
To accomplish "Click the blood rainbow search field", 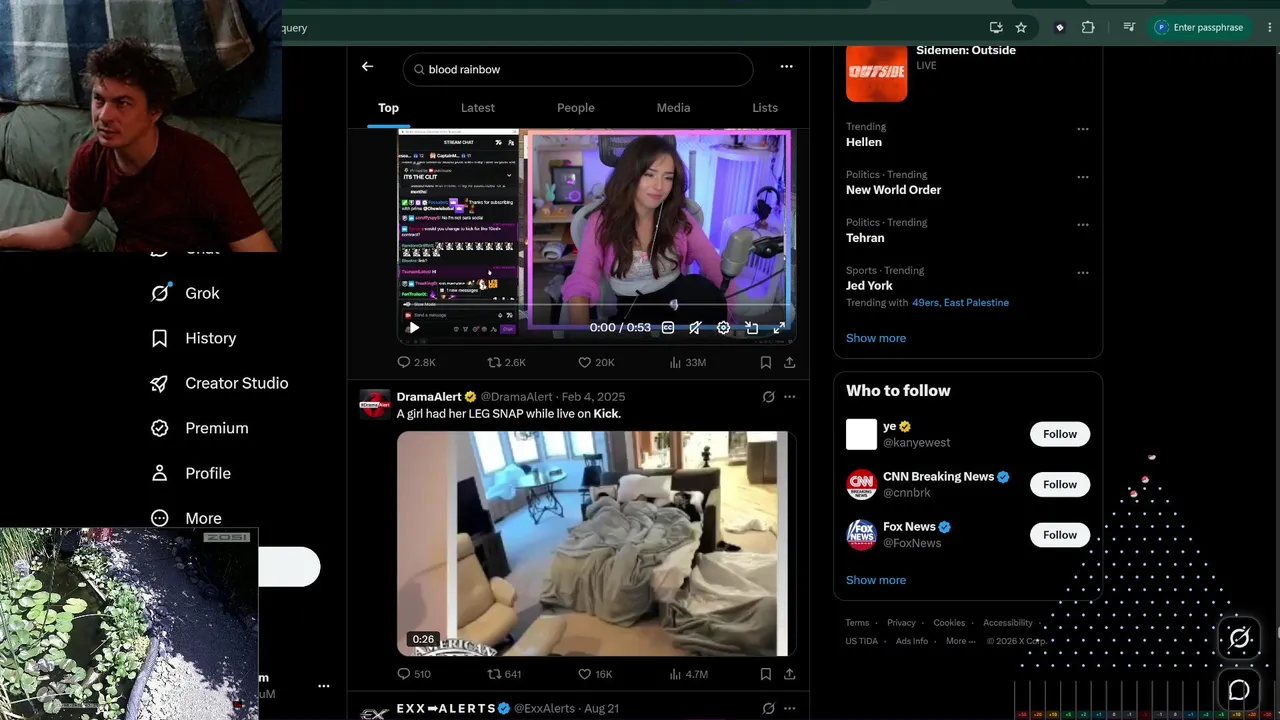I will (578, 69).
